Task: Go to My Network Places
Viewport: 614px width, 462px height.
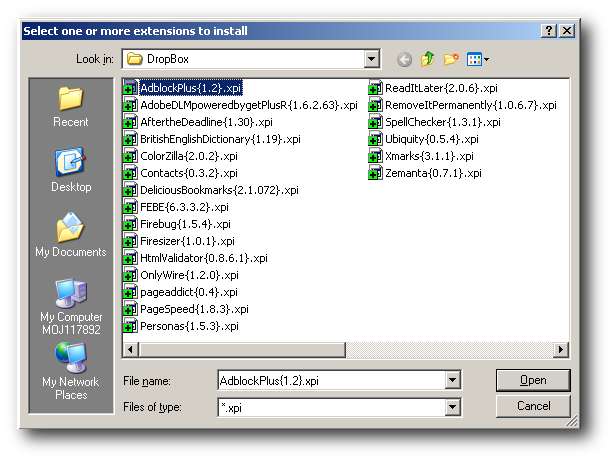Action: tap(71, 370)
